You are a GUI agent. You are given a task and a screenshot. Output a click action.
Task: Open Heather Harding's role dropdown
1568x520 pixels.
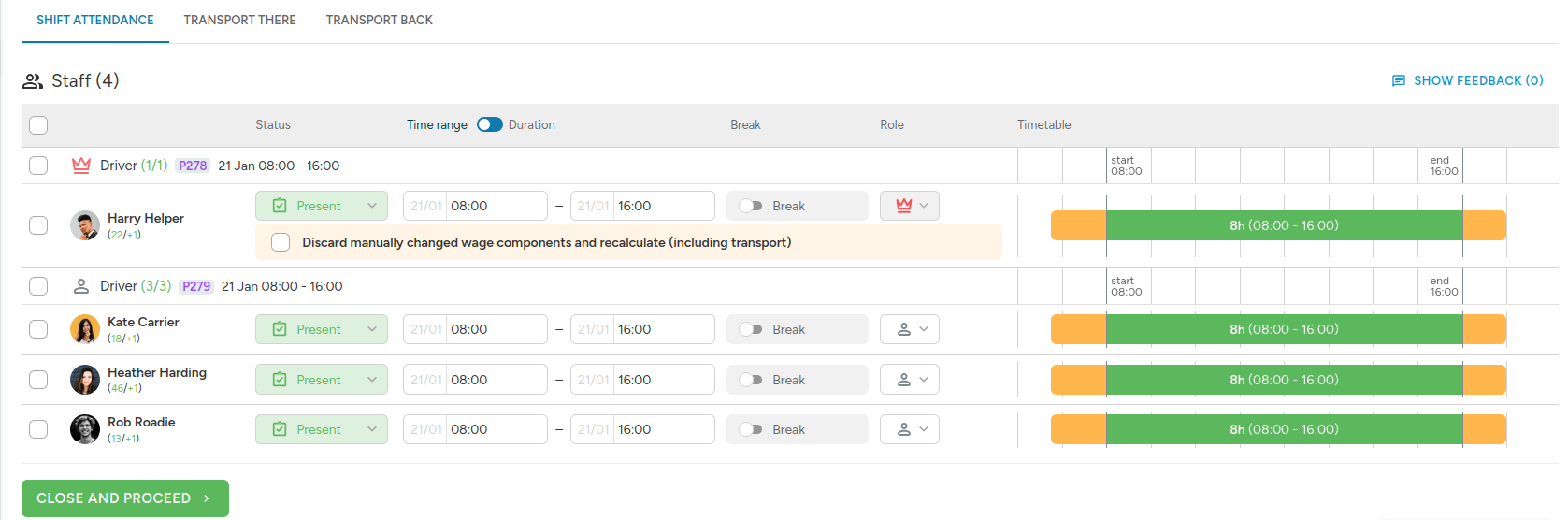(x=910, y=380)
